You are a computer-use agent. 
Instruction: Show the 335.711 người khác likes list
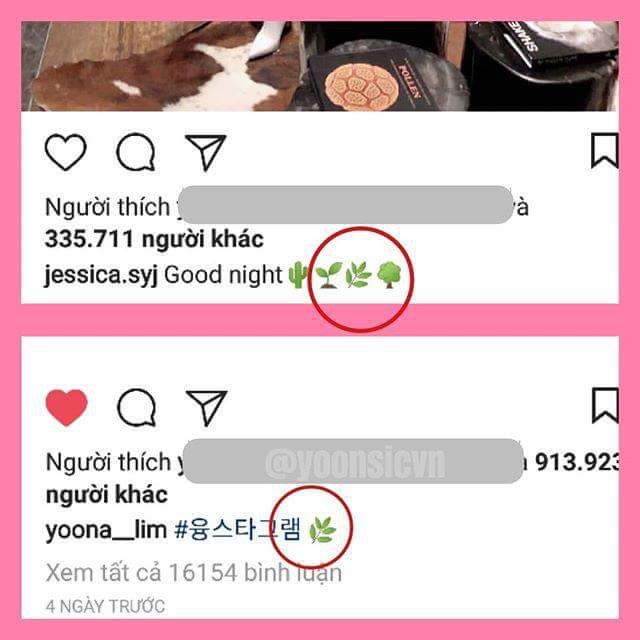[x=154, y=239]
